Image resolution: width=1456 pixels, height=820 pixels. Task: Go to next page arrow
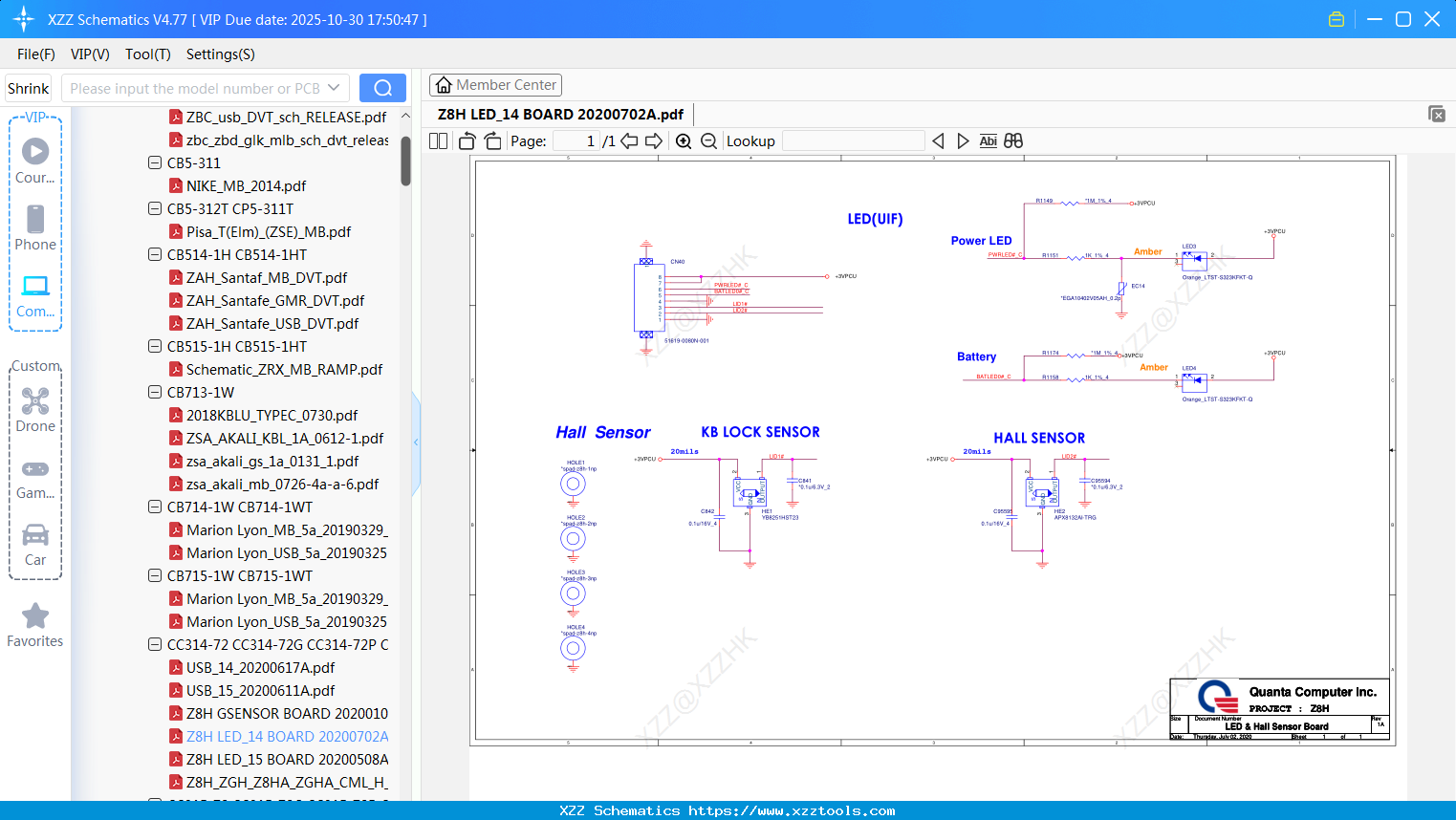tap(654, 141)
